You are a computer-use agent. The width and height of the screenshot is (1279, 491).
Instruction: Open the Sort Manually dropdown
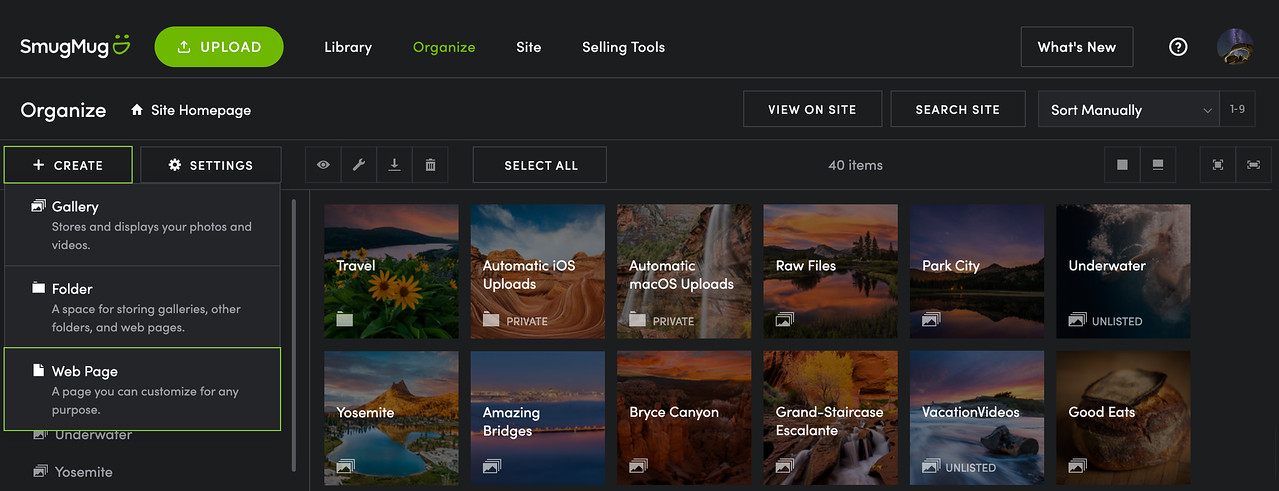pos(1129,110)
